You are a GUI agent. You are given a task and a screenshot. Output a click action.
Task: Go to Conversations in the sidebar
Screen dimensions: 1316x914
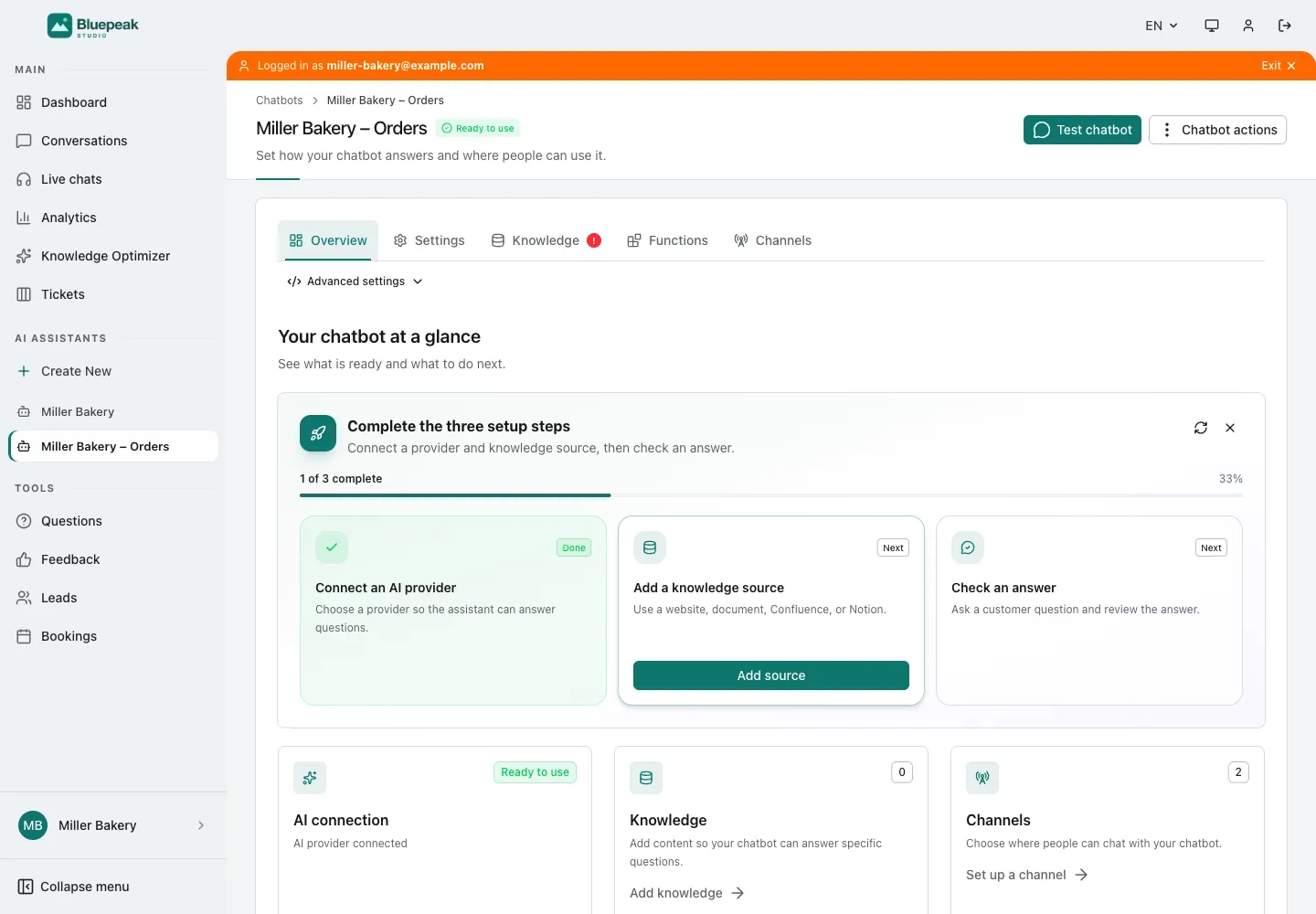click(113, 141)
